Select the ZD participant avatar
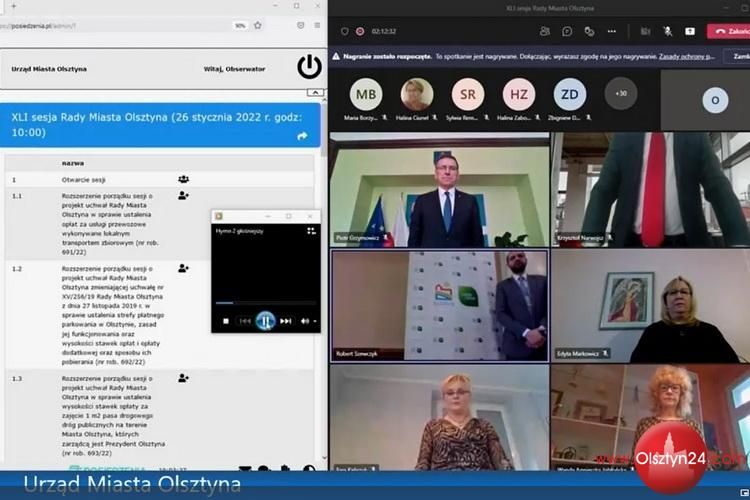This screenshot has width=750, height=500. [570, 94]
